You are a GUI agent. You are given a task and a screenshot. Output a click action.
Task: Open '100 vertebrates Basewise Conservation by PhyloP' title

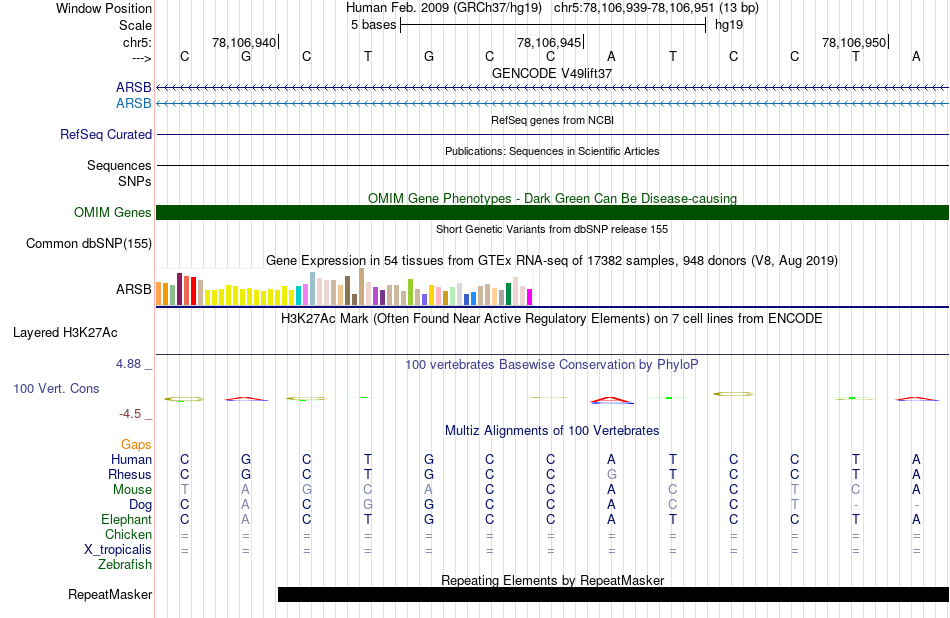coord(552,365)
